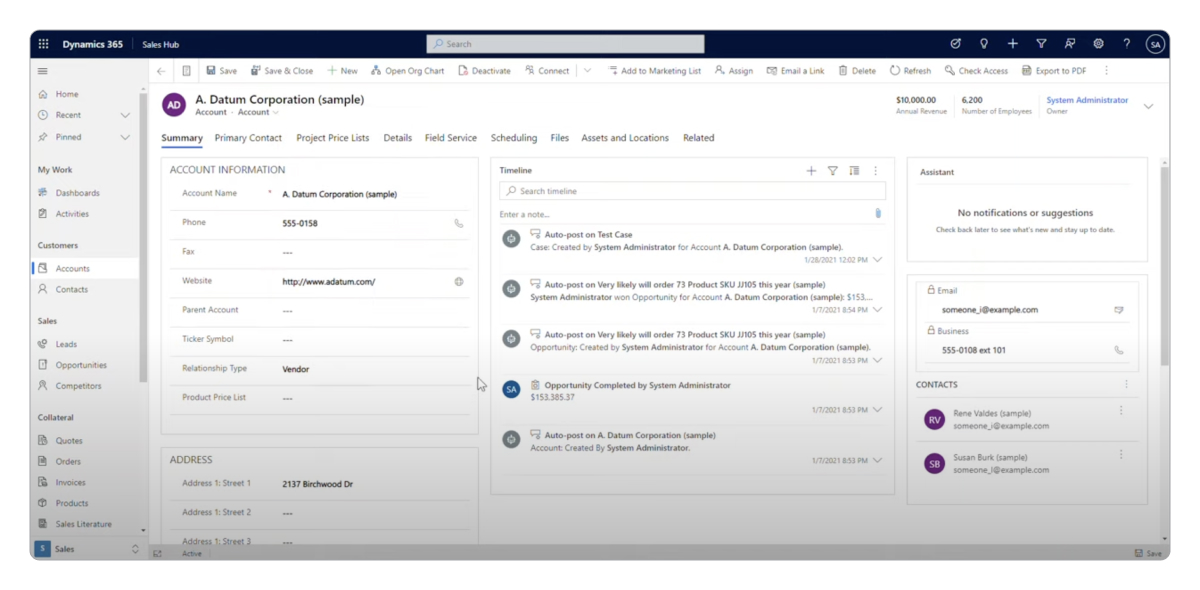Expand the header fields chevron
Screen dimensions: 1200x590
[x=1148, y=106]
